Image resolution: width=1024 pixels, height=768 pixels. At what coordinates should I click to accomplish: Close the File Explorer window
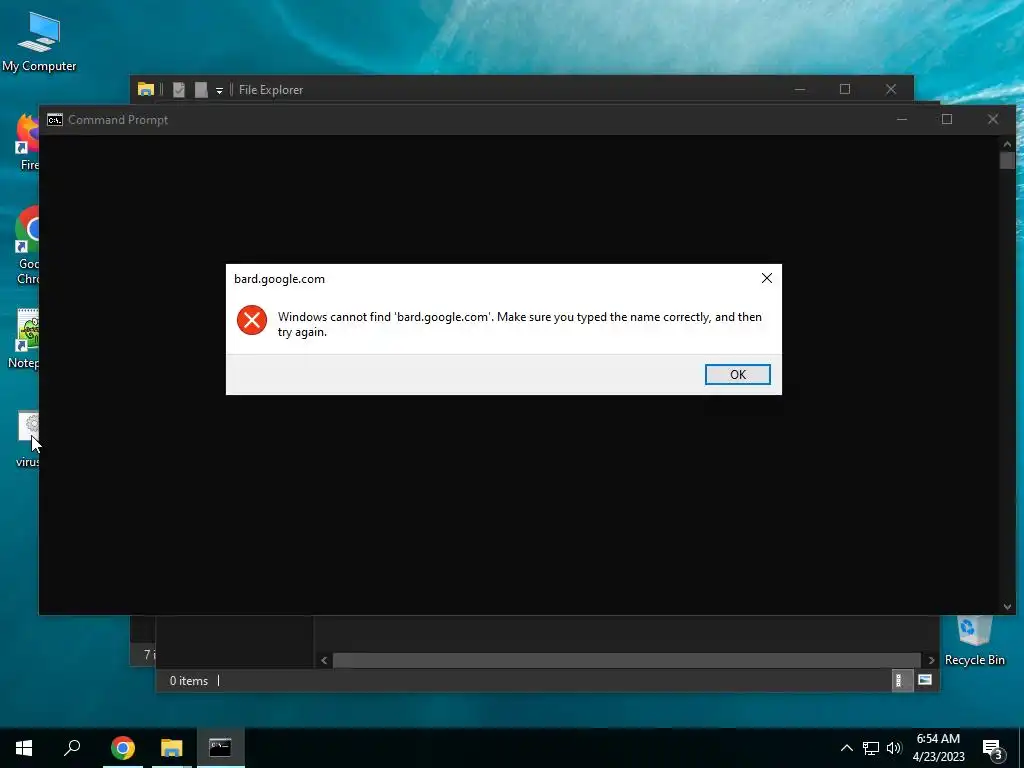click(x=891, y=89)
